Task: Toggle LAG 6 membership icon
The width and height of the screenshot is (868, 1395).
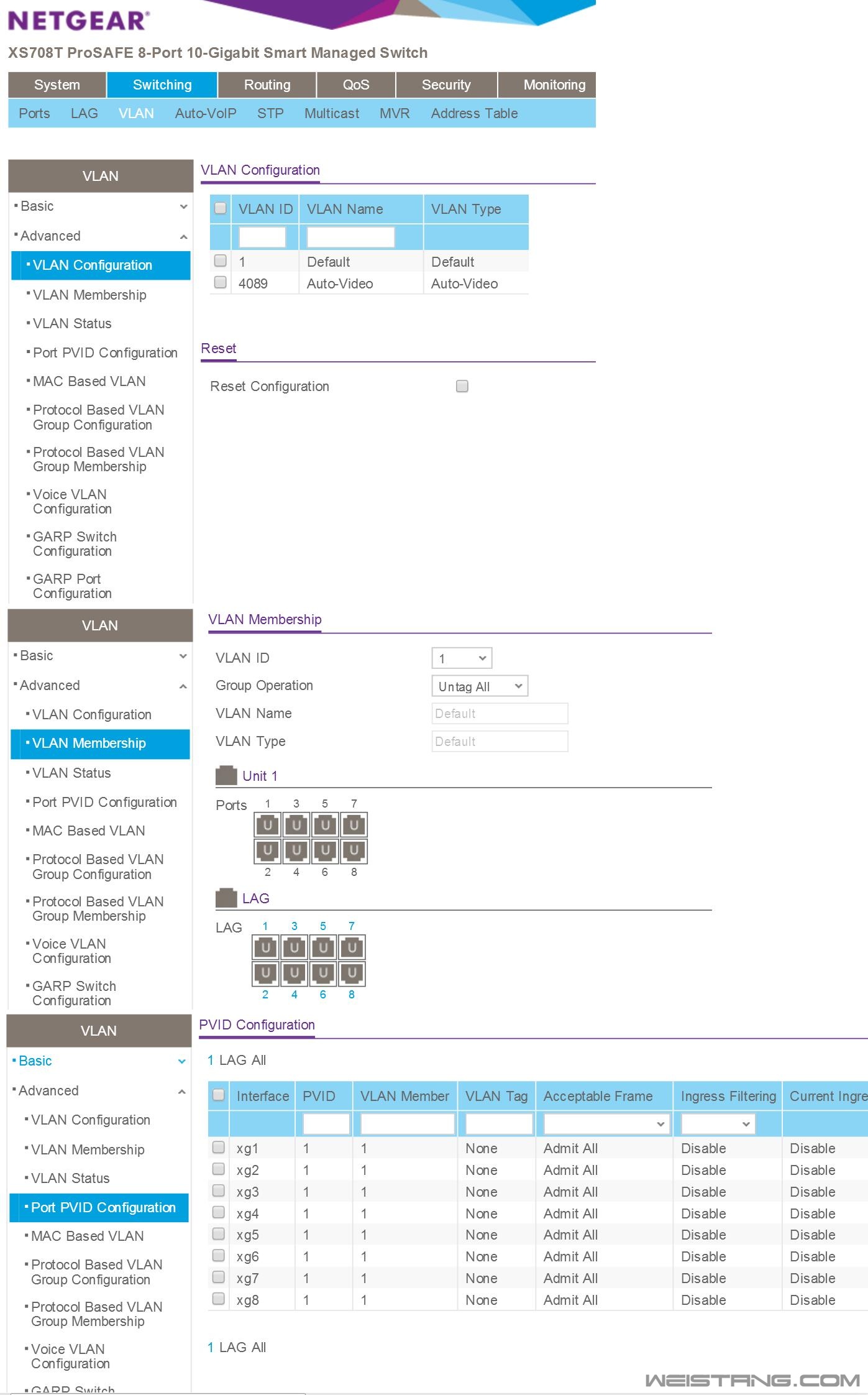Action: [323, 973]
